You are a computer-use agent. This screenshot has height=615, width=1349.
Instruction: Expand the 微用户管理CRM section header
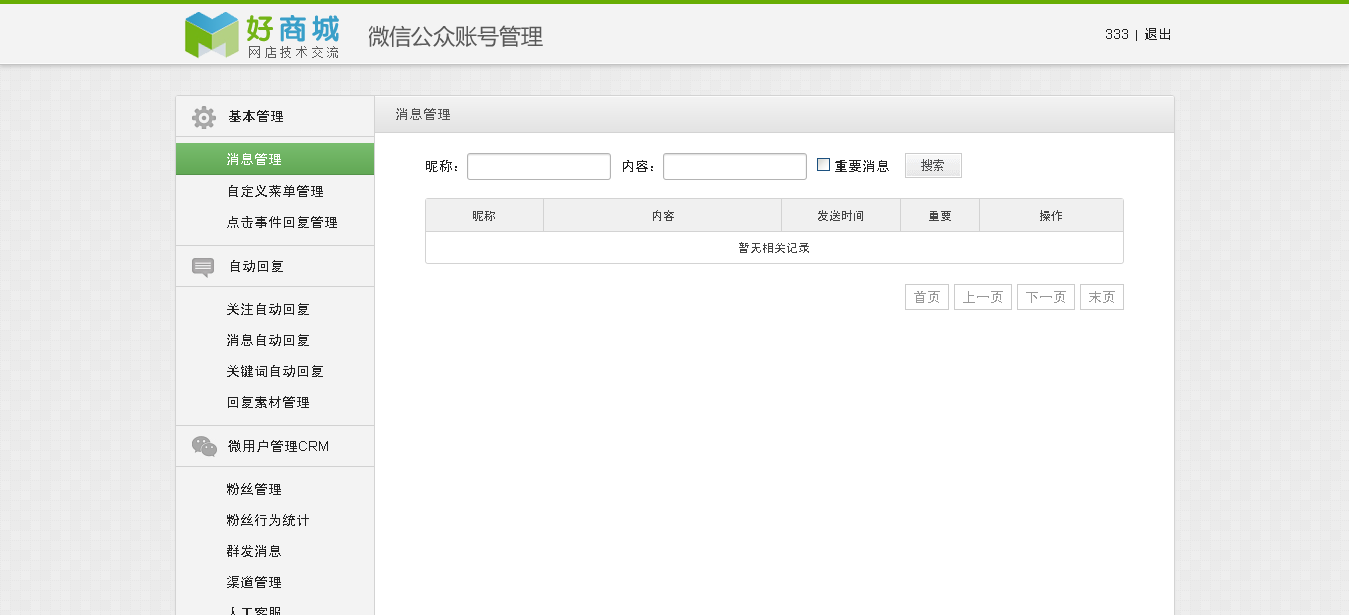275,446
